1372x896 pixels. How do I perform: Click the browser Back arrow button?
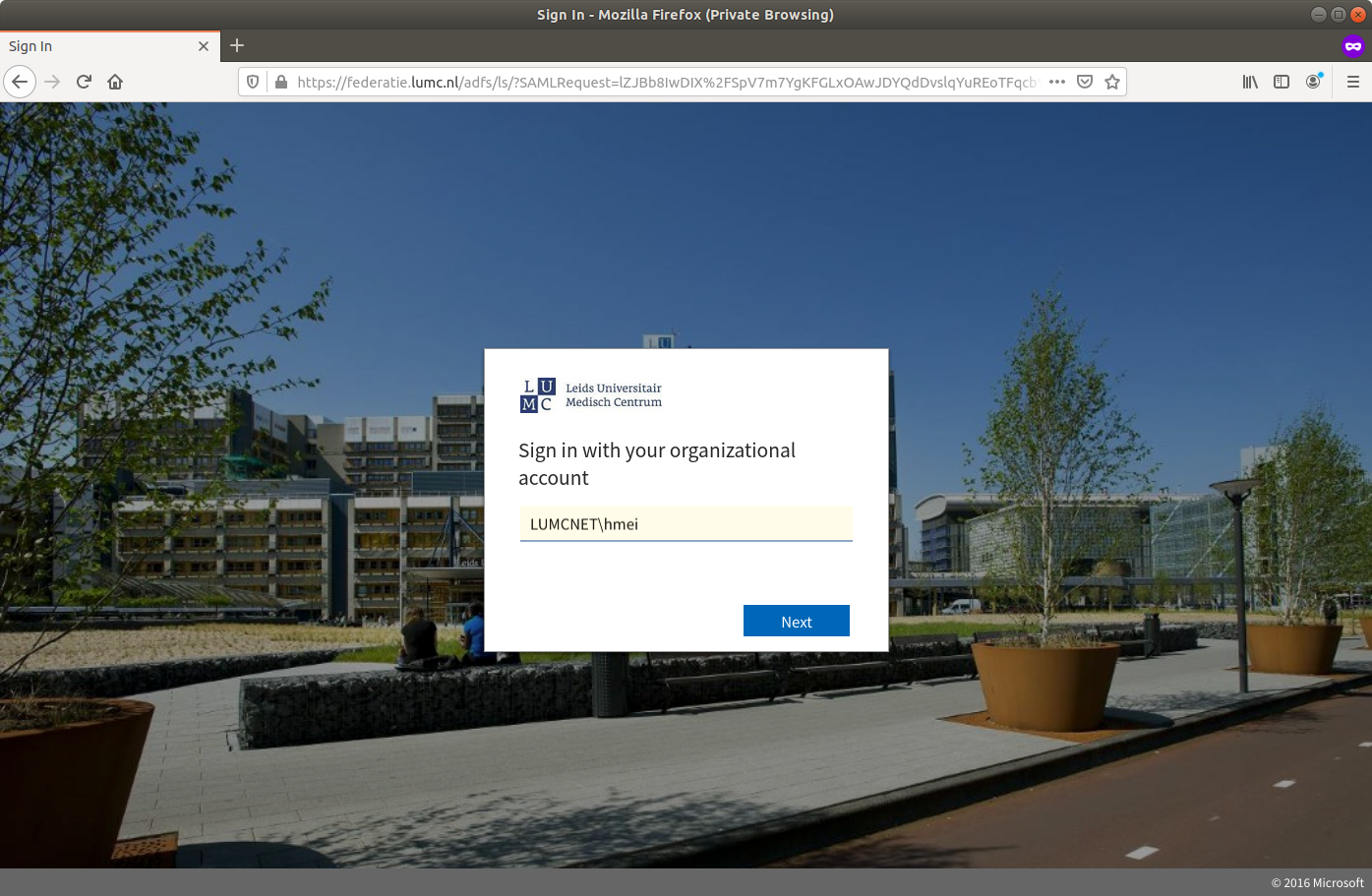click(x=20, y=82)
